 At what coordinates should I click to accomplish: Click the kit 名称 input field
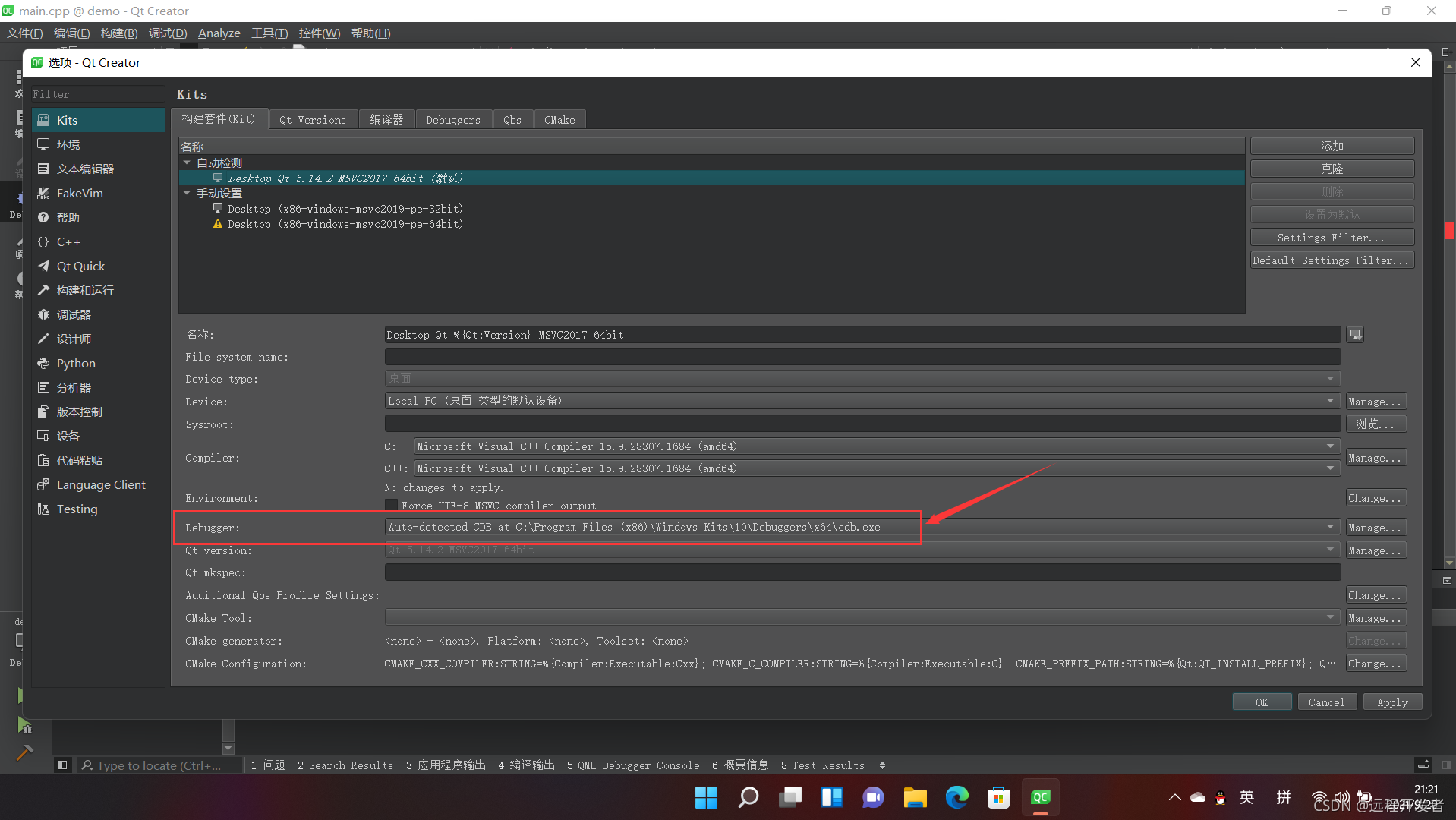tap(862, 335)
